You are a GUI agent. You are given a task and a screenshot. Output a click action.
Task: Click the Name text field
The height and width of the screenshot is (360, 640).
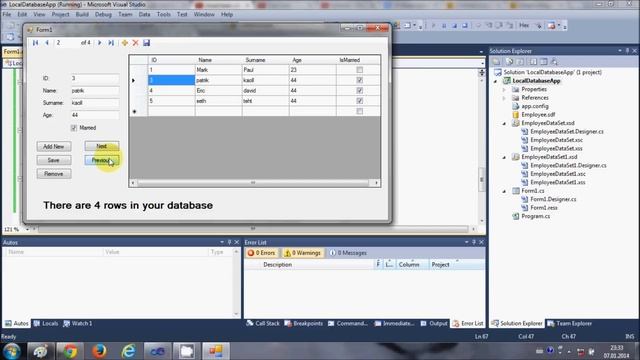[x=95, y=91]
